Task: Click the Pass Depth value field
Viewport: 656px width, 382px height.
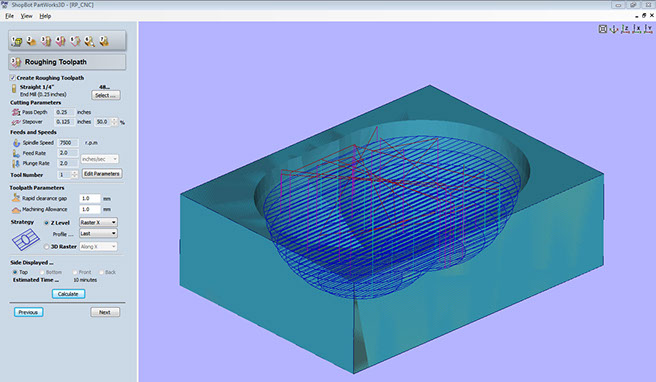Action: [x=65, y=112]
